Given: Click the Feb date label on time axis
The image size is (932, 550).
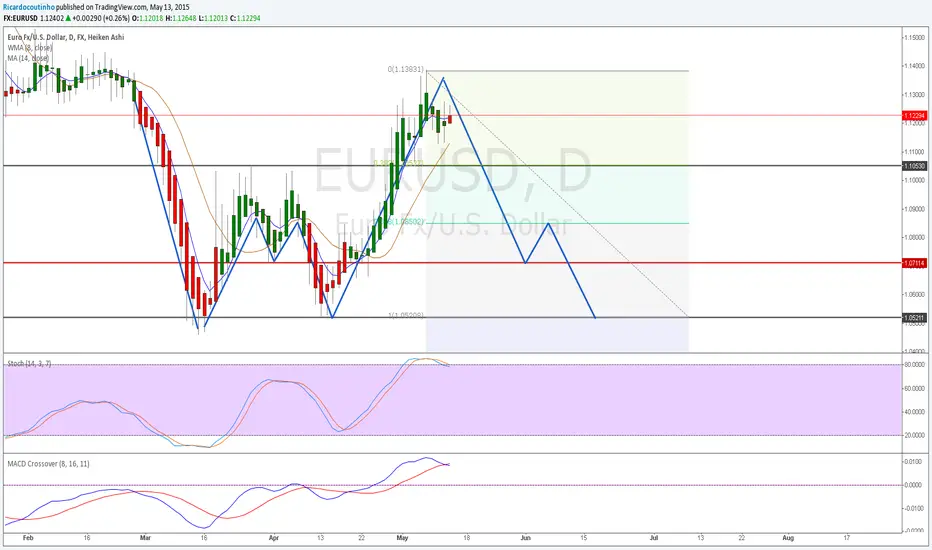Looking at the screenshot, I should pyautogui.click(x=28, y=538).
